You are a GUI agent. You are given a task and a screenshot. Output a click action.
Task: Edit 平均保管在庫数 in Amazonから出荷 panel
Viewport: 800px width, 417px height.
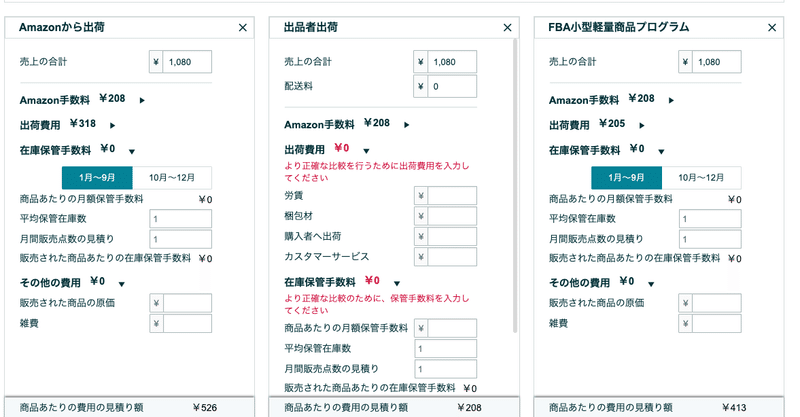(181, 219)
